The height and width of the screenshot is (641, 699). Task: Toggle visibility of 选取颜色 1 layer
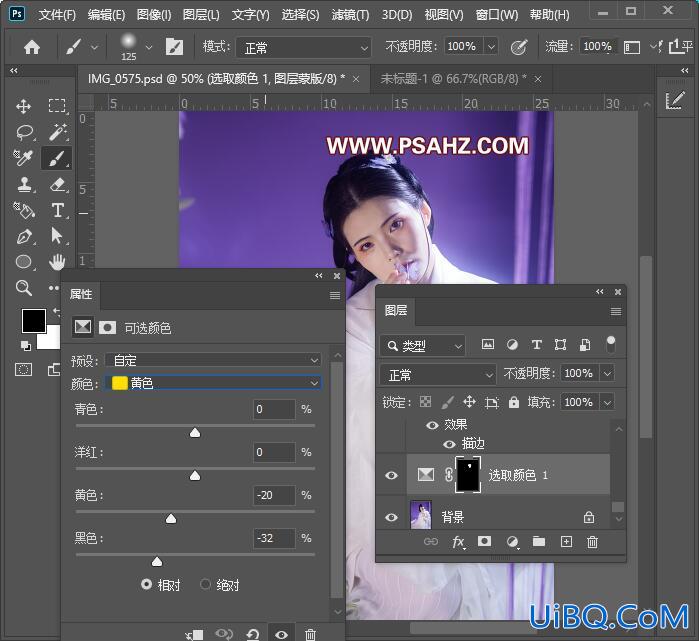point(391,475)
